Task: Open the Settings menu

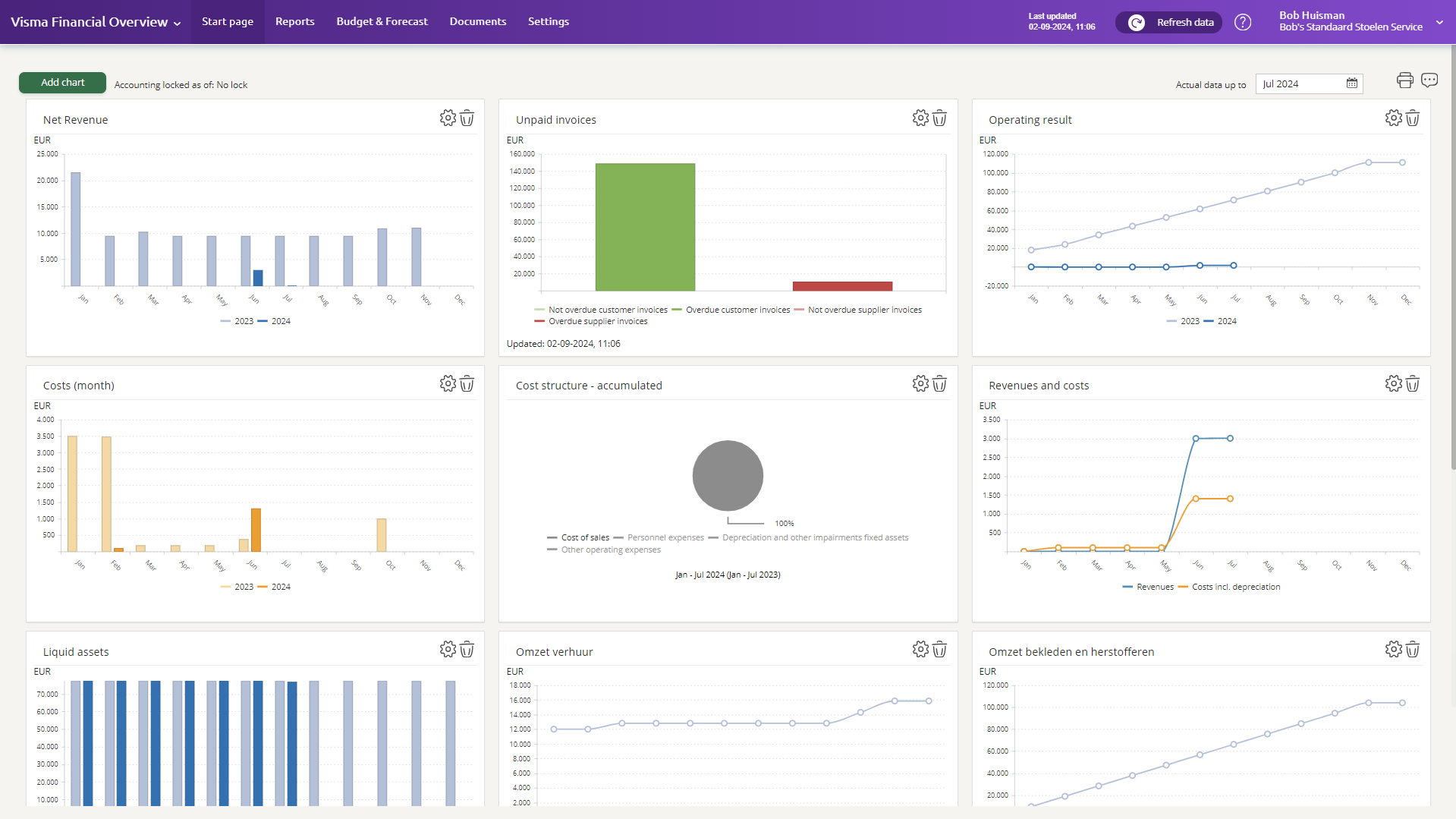Action: pos(549,21)
